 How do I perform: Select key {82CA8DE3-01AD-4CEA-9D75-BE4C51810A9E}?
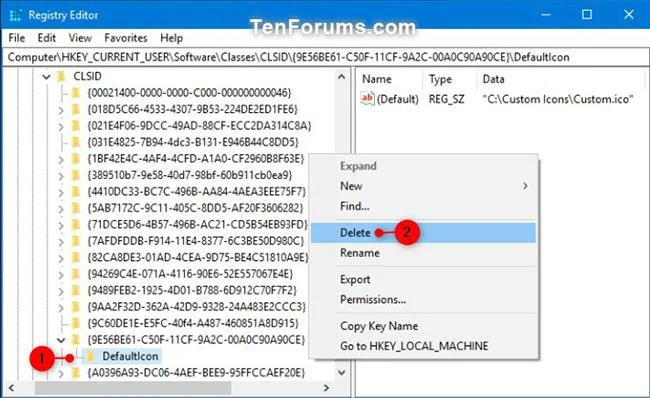pyautogui.click(x=198, y=257)
